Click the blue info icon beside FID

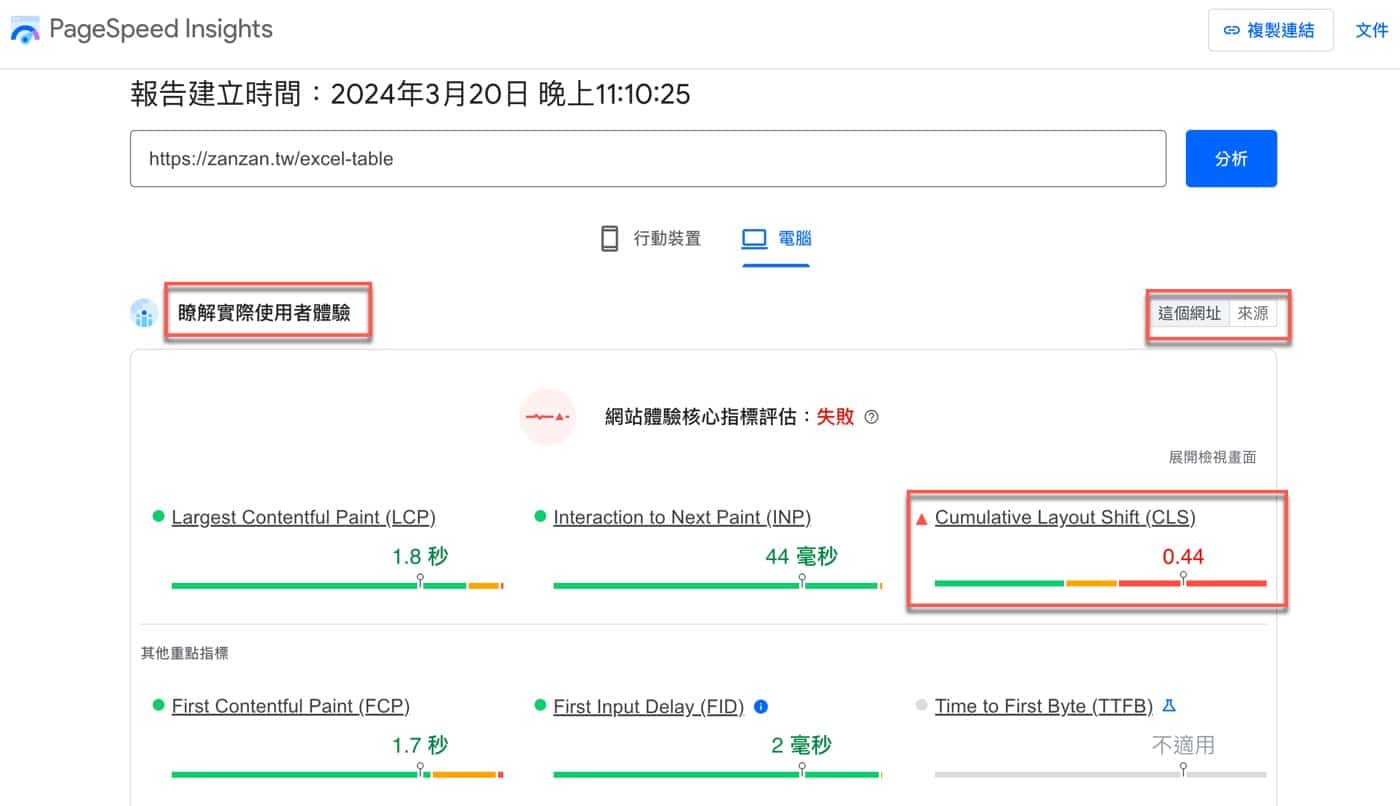(761, 707)
